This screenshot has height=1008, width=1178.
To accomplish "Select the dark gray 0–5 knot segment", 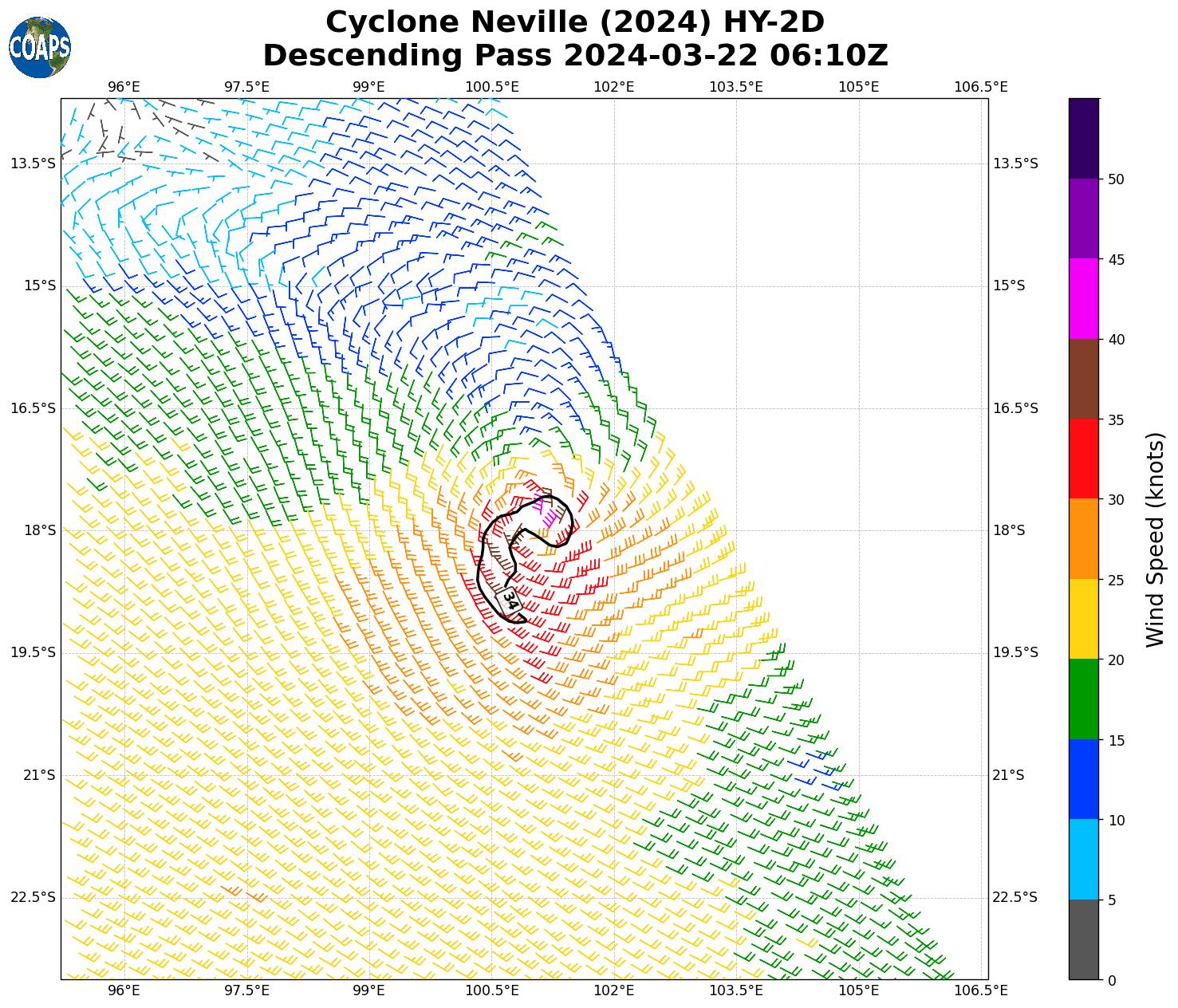I will pos(1084,939).
